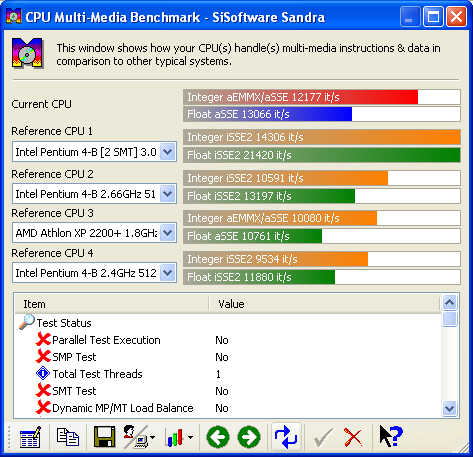This screenshot has height=457, width=473.
Task: Click the grey checkmark OK icon
Action: (x=323, y=437)
